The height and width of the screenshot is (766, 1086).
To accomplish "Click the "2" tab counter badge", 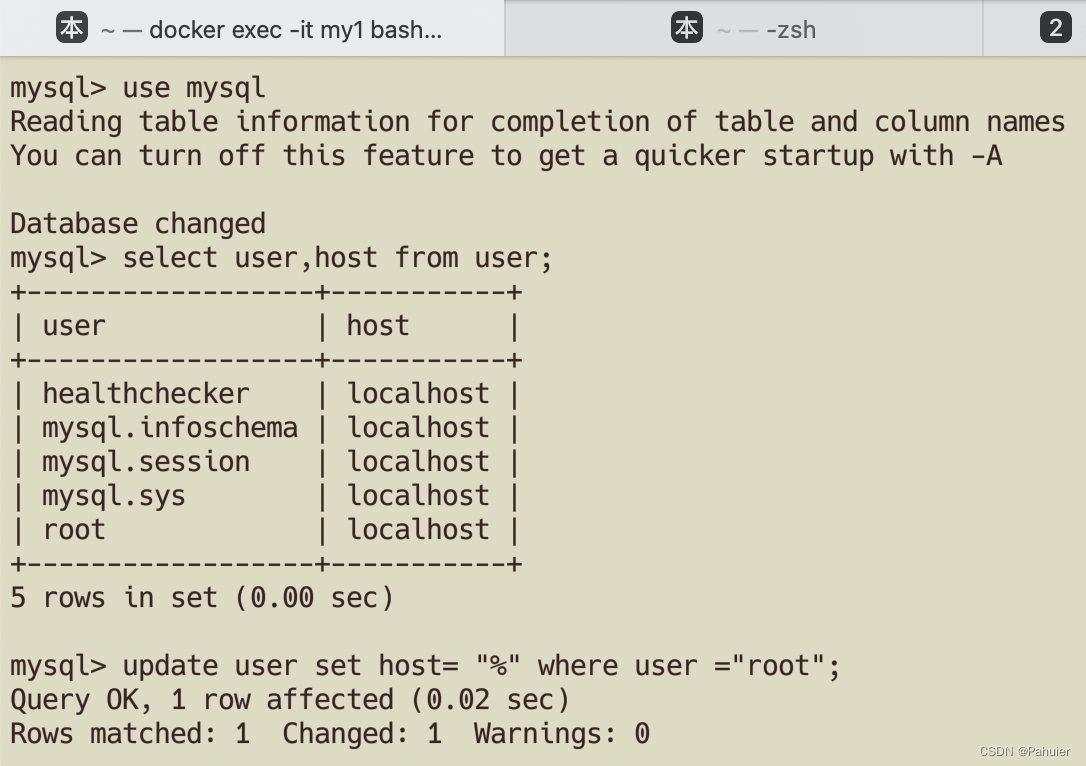I will (x=1057, y=27).
